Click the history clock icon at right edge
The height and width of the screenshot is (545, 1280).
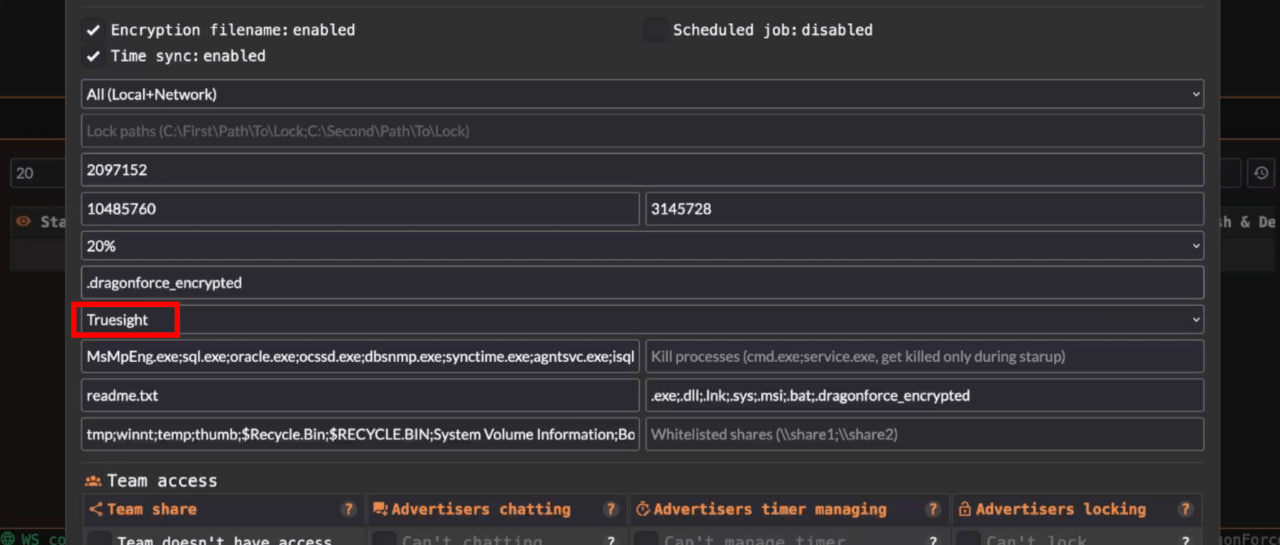tap(1261, 173)
